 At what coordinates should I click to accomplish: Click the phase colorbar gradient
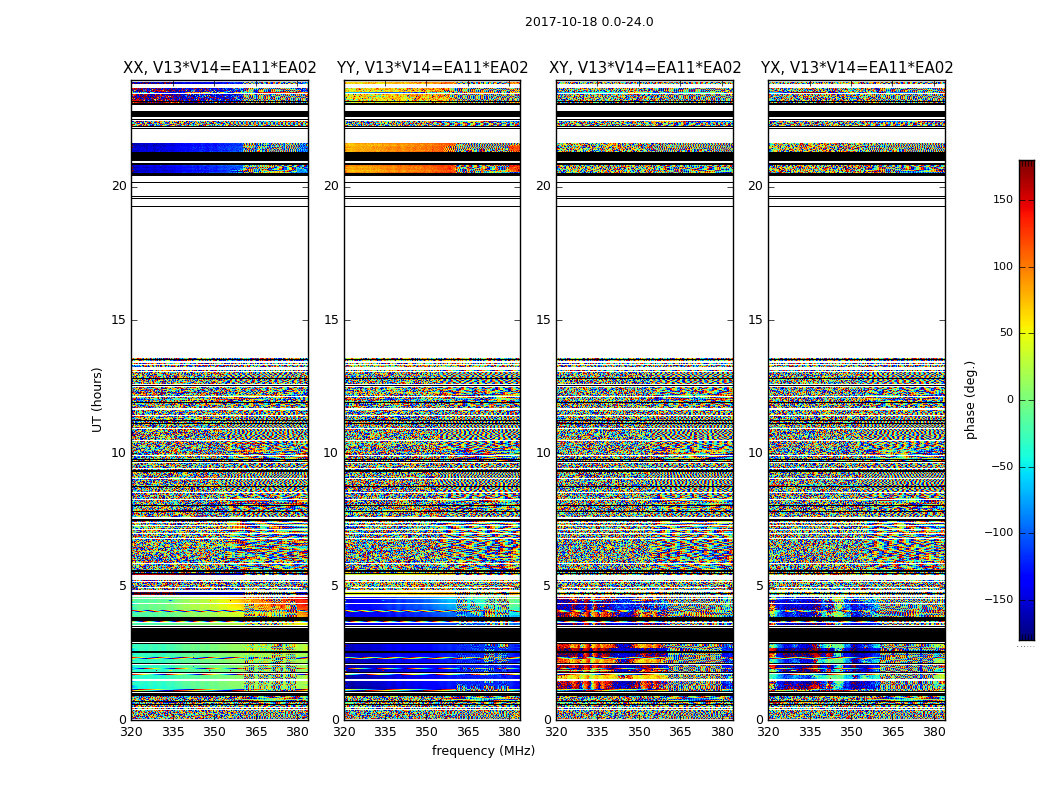[x=1027, y=400]
